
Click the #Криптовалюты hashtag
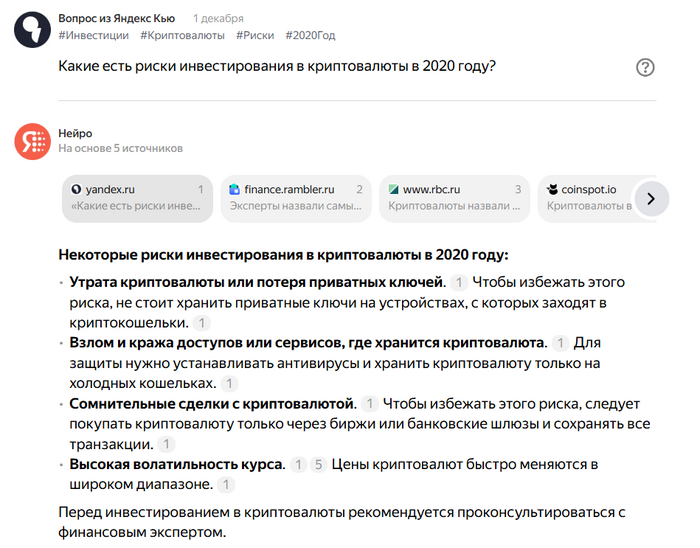(x=182, y=35)
